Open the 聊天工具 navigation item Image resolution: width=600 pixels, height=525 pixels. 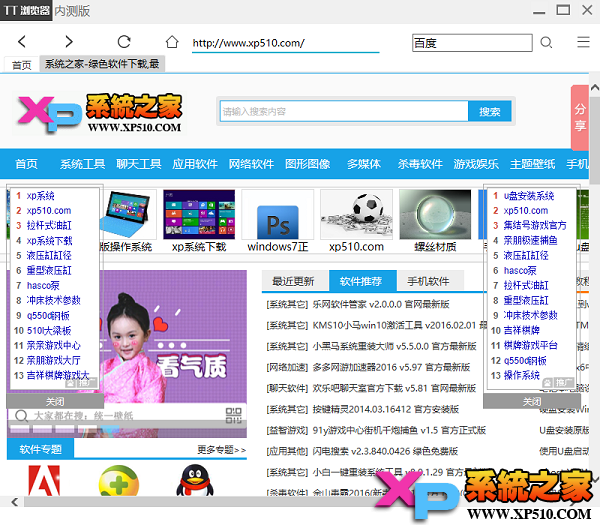coord(139,164)
